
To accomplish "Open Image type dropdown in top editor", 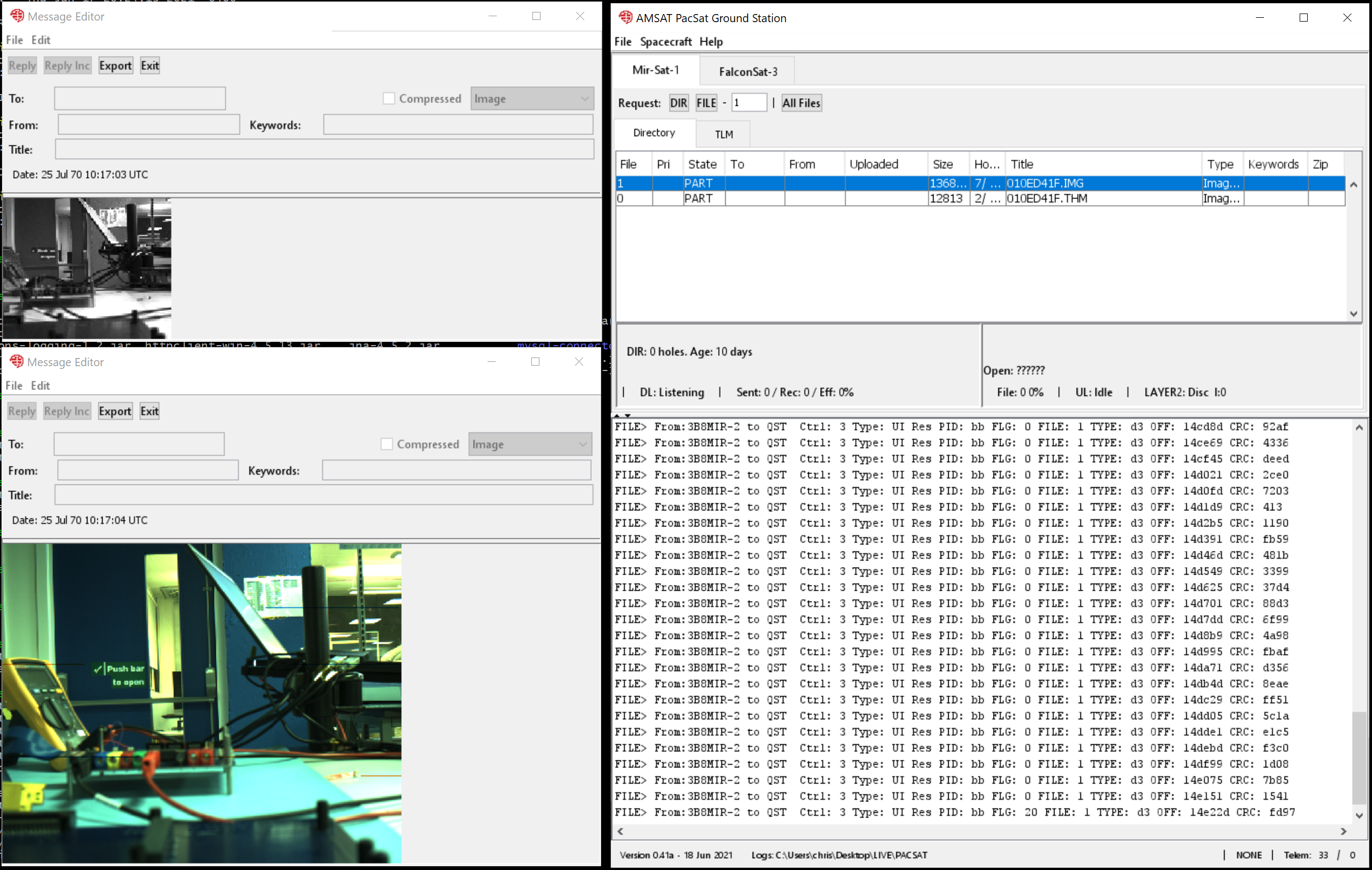I will pyautogui.click(x=532, y=99).
